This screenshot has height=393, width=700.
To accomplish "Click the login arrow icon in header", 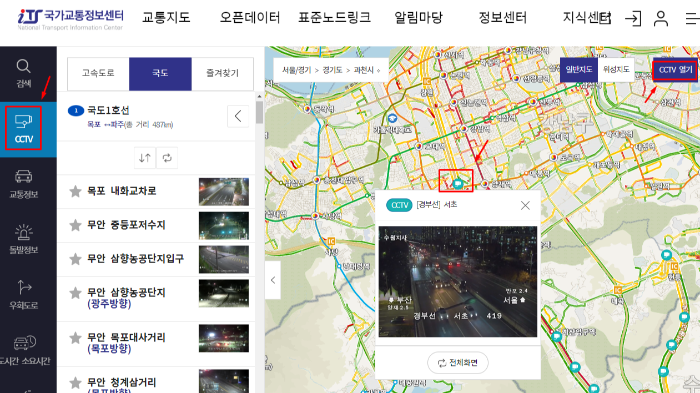I will pos(633,19).
